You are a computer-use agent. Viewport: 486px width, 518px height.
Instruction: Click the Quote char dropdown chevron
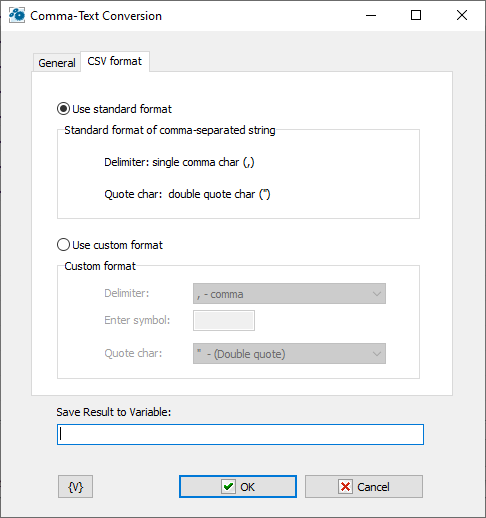point(377,354)
